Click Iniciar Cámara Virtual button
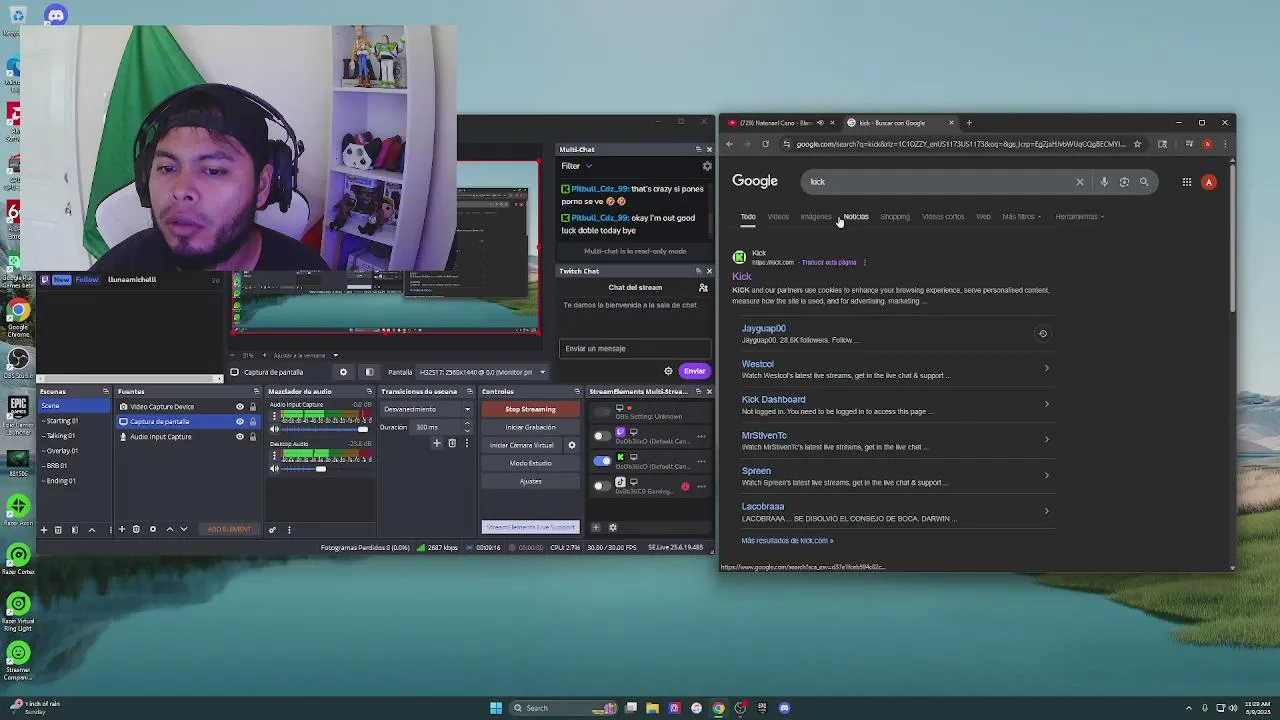The height and width of the screenshot is (720, 1280). coord(522,445)
